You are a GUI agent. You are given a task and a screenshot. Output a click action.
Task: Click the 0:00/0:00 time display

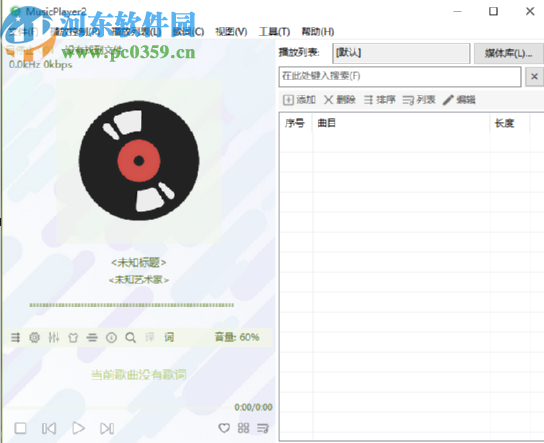coord(253,407)
